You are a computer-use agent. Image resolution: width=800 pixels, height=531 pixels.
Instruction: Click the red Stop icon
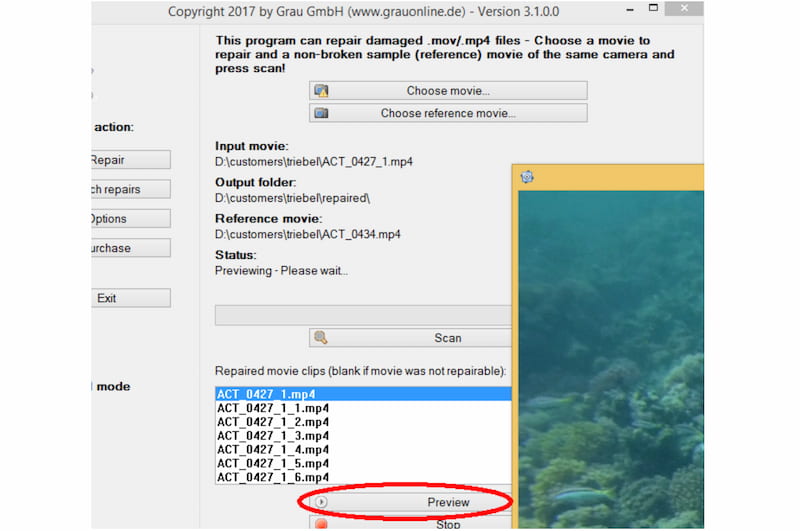(x=321, y=524)
